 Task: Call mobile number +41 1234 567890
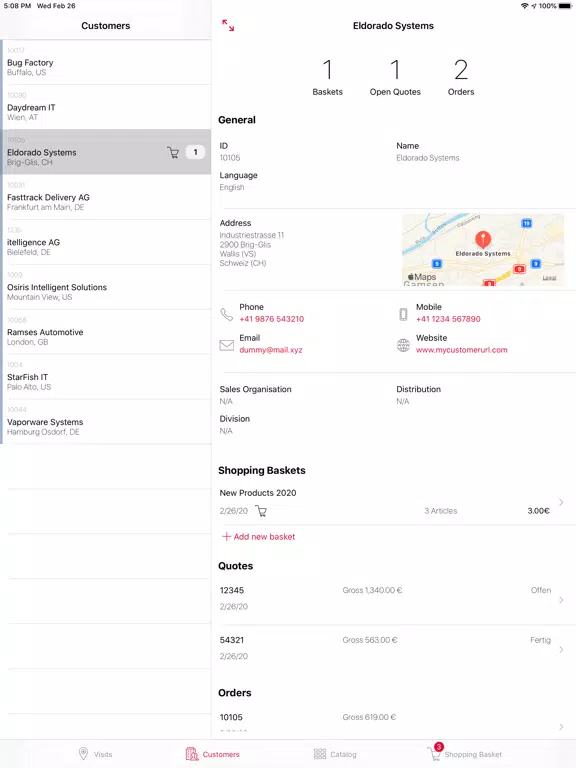click(448, 319)
